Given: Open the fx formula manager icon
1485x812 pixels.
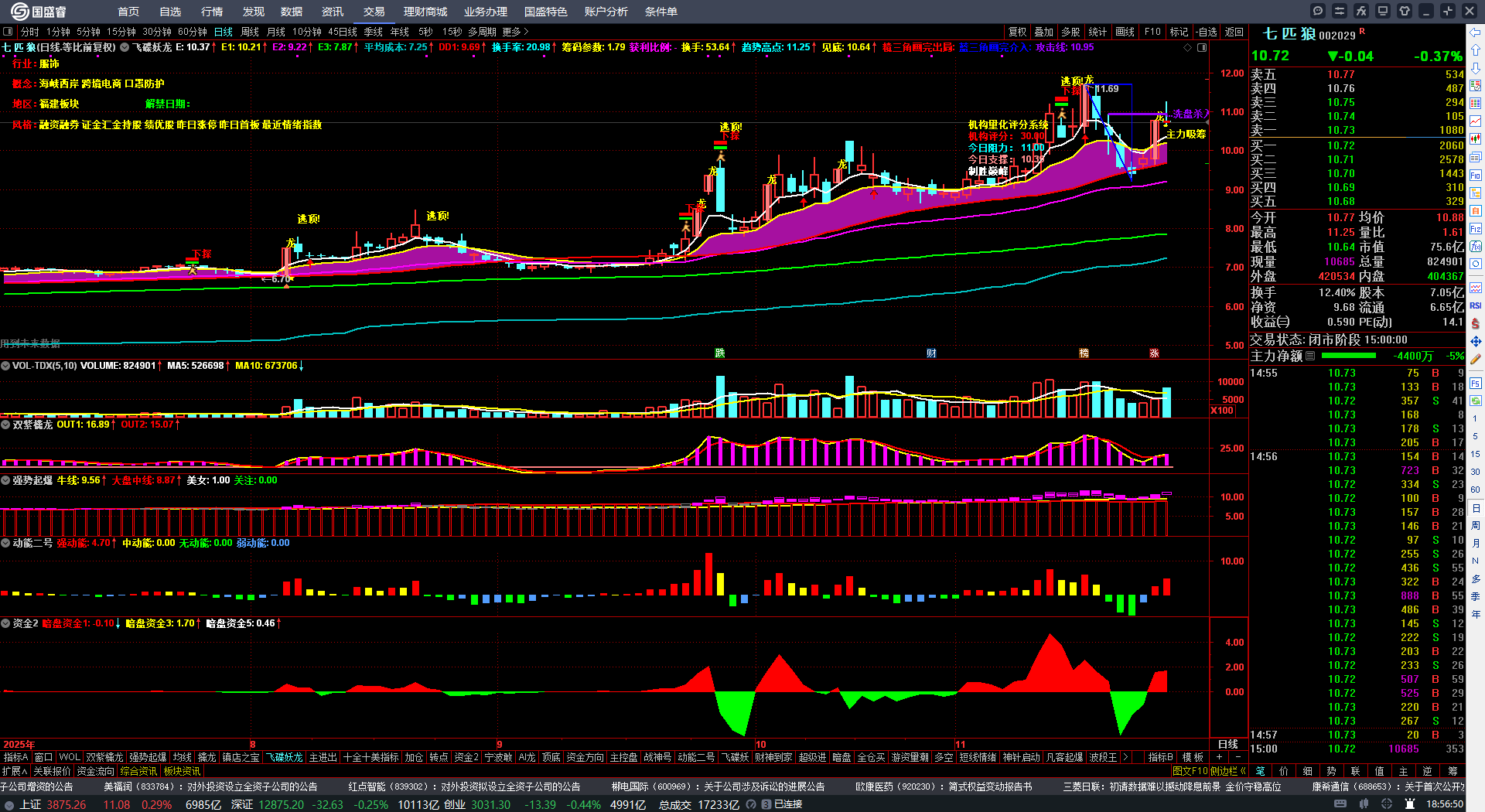Looking at the screenshot, I should pyautogui.click(x=1361, y=11).
